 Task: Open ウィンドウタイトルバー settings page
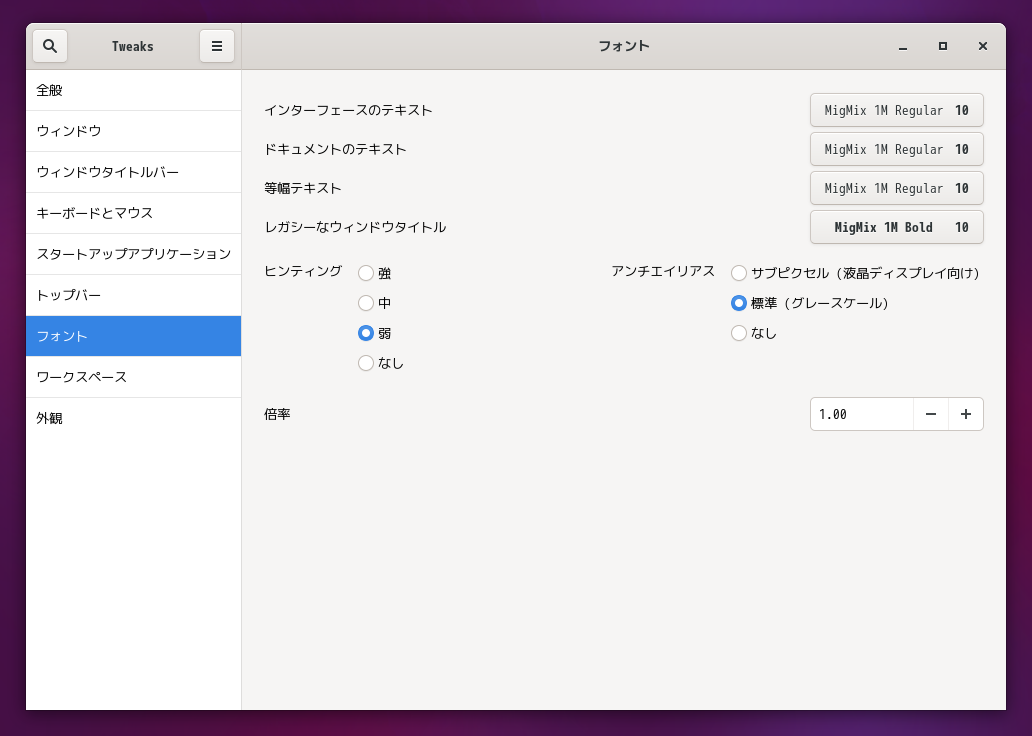click(x=134, y=172)
